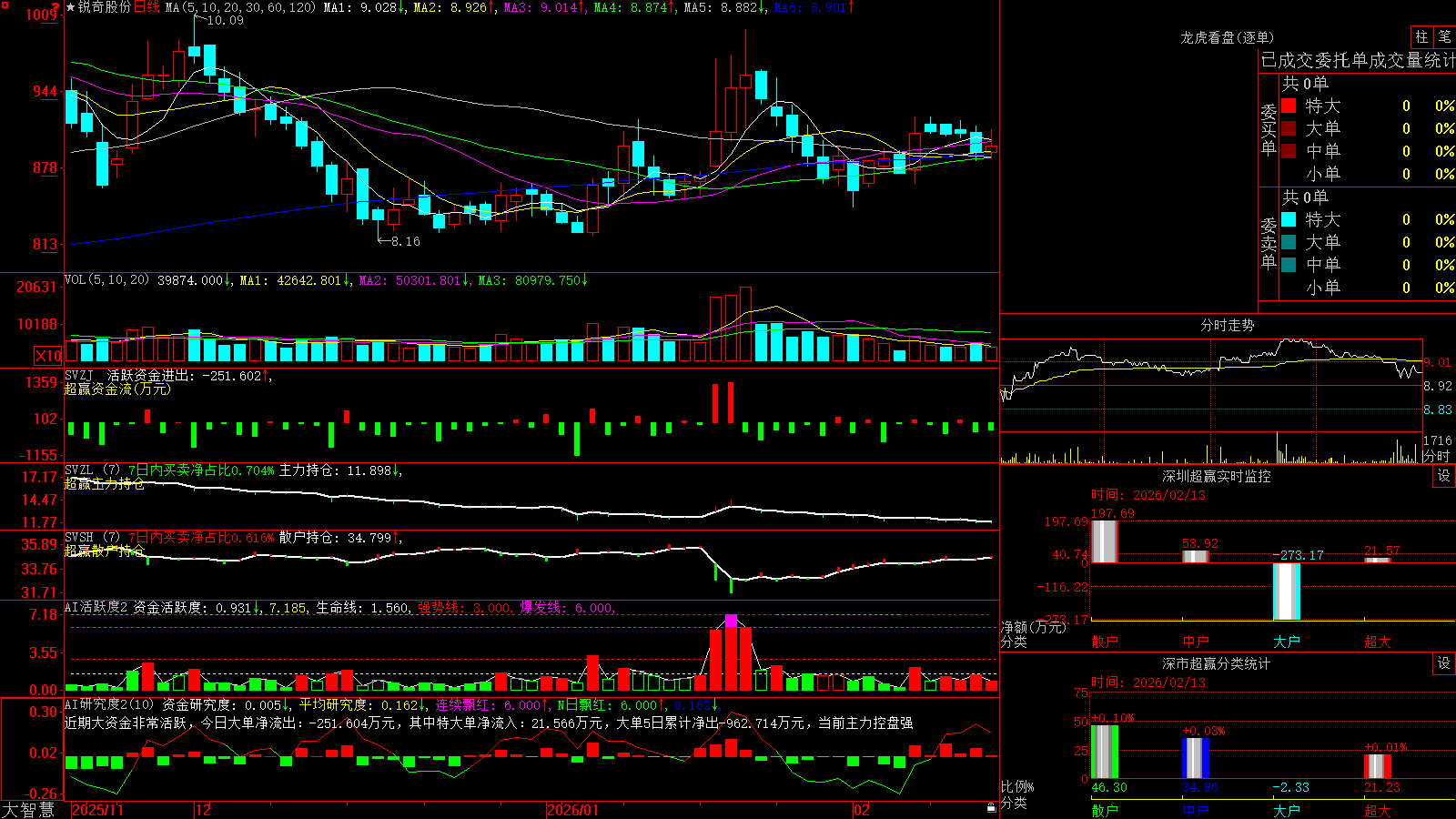Open 设 settings for 深圳超赢实时监控 panel
Screen dimensions: 1456x819
click(x=1443, y=476)
